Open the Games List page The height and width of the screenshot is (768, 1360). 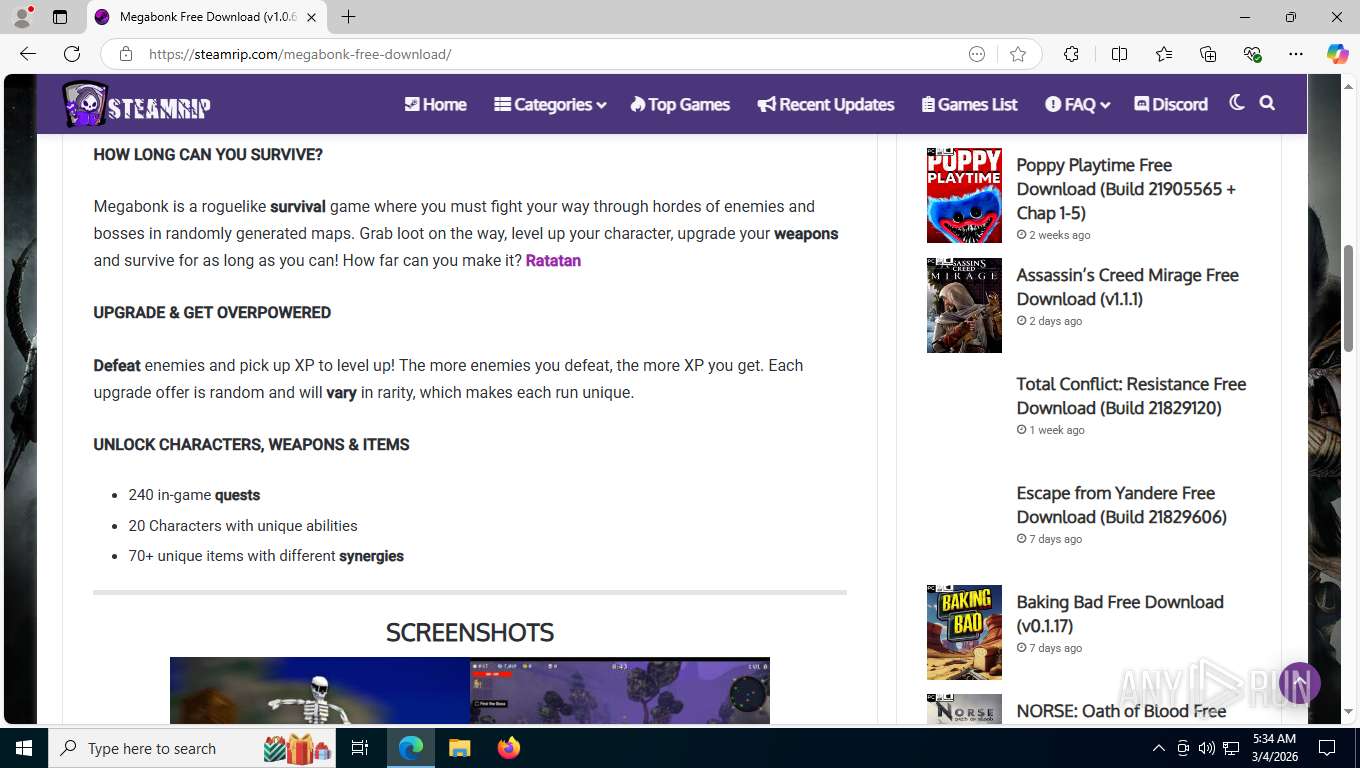969,104
